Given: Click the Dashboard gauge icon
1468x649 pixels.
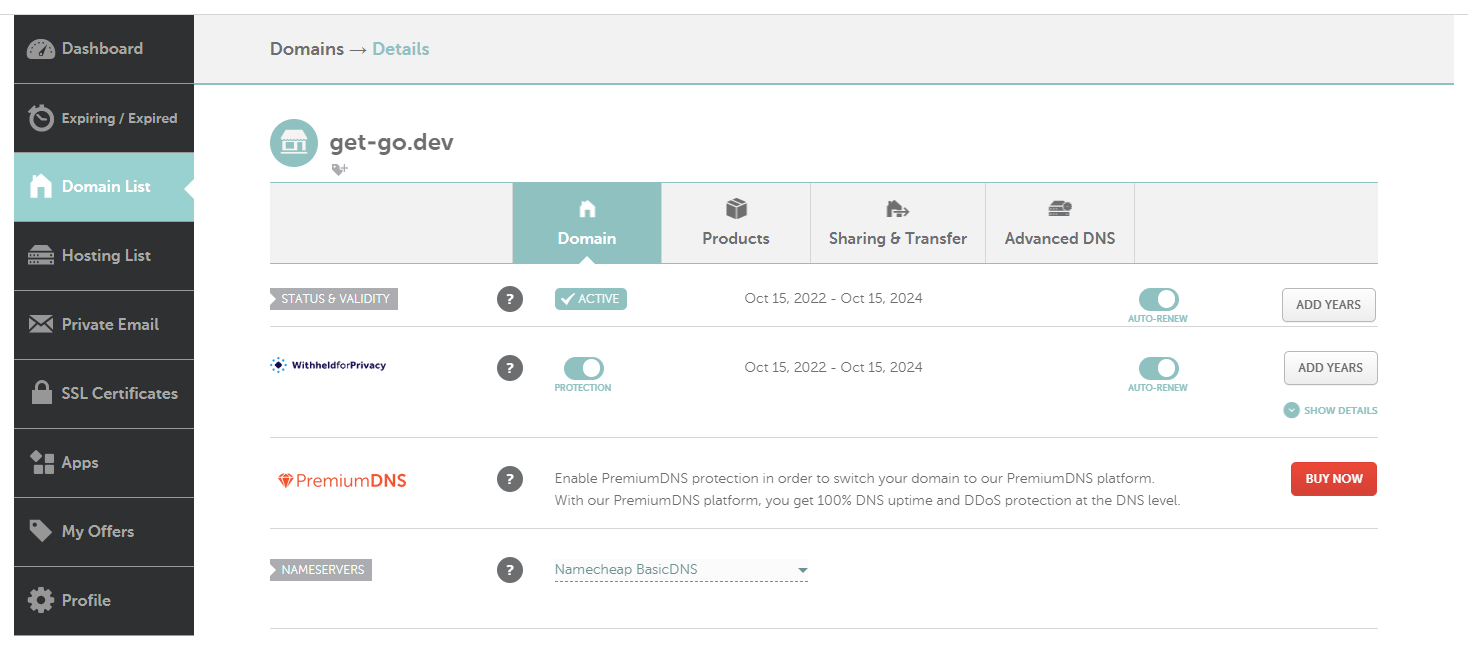Looking at the screenshot, I should (x=41, y=49).
